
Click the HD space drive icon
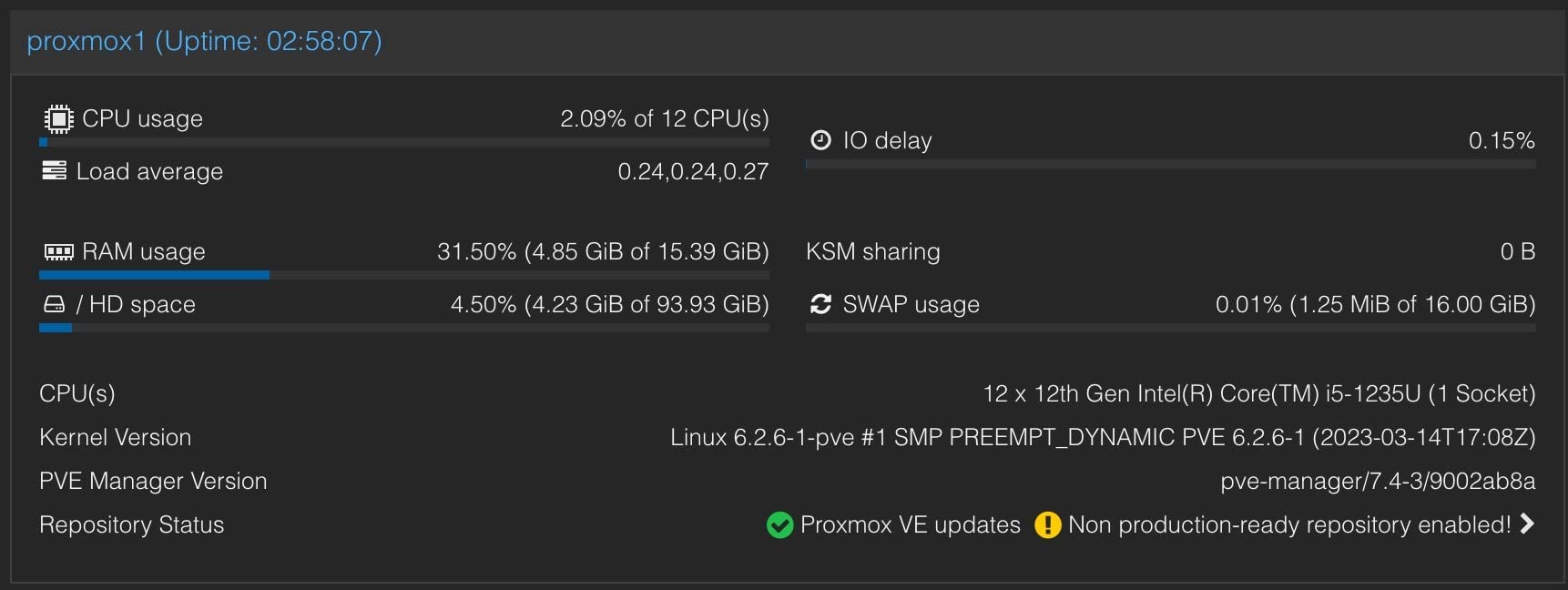pyautogui.click(x=55, y=304)
